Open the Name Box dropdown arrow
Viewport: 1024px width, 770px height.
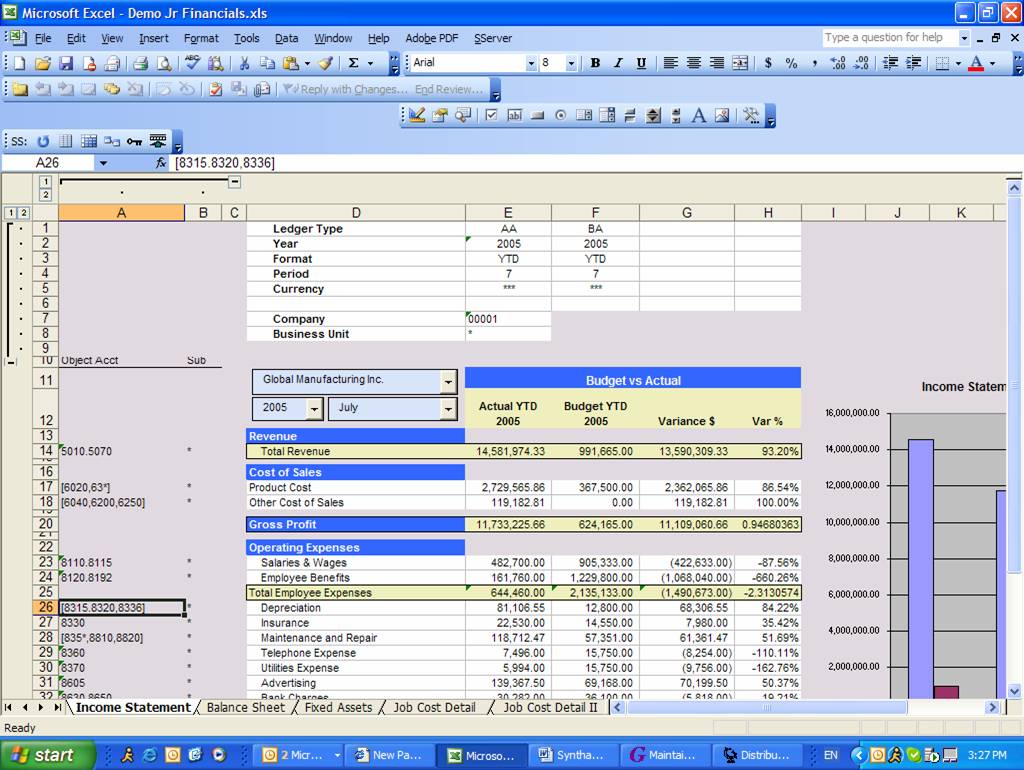103,163
